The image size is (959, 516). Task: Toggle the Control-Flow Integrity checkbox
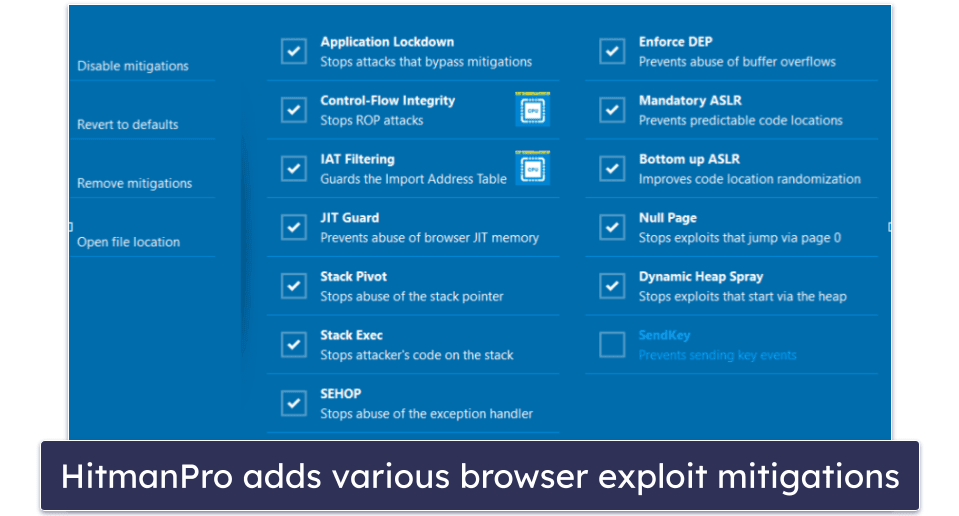point(294,110)
